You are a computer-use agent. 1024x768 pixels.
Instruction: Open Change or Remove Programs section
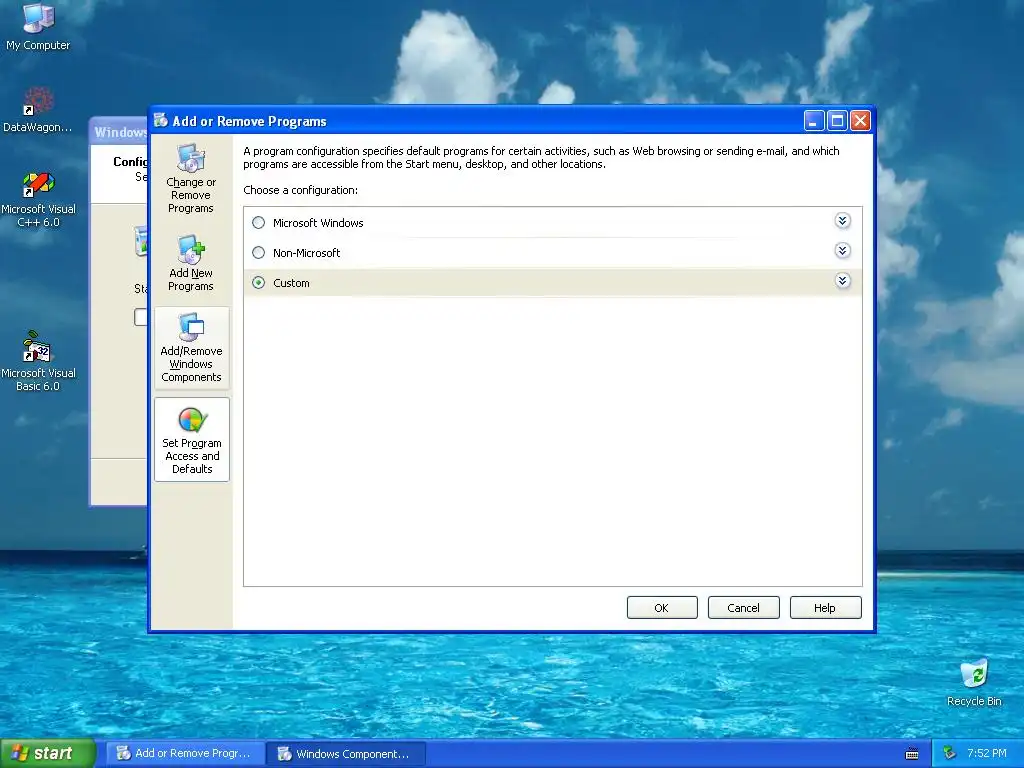(191, 178)
